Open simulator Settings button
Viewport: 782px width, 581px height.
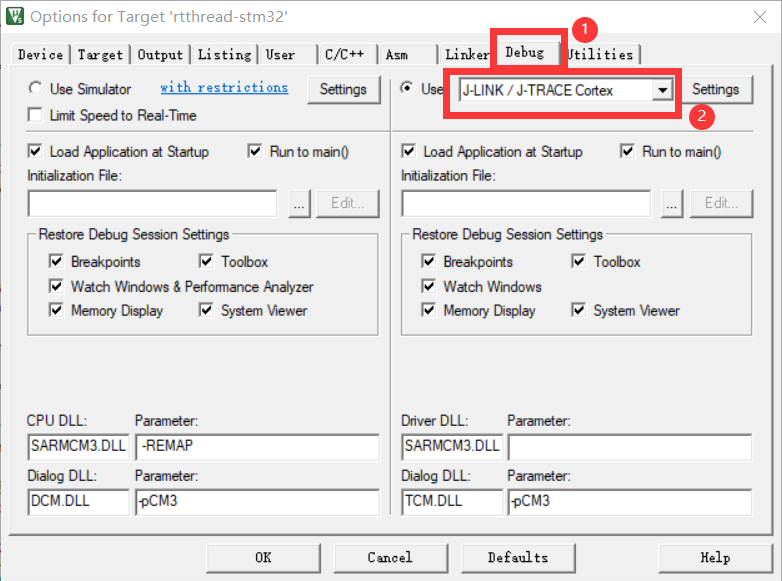click(x=343, y=89)
